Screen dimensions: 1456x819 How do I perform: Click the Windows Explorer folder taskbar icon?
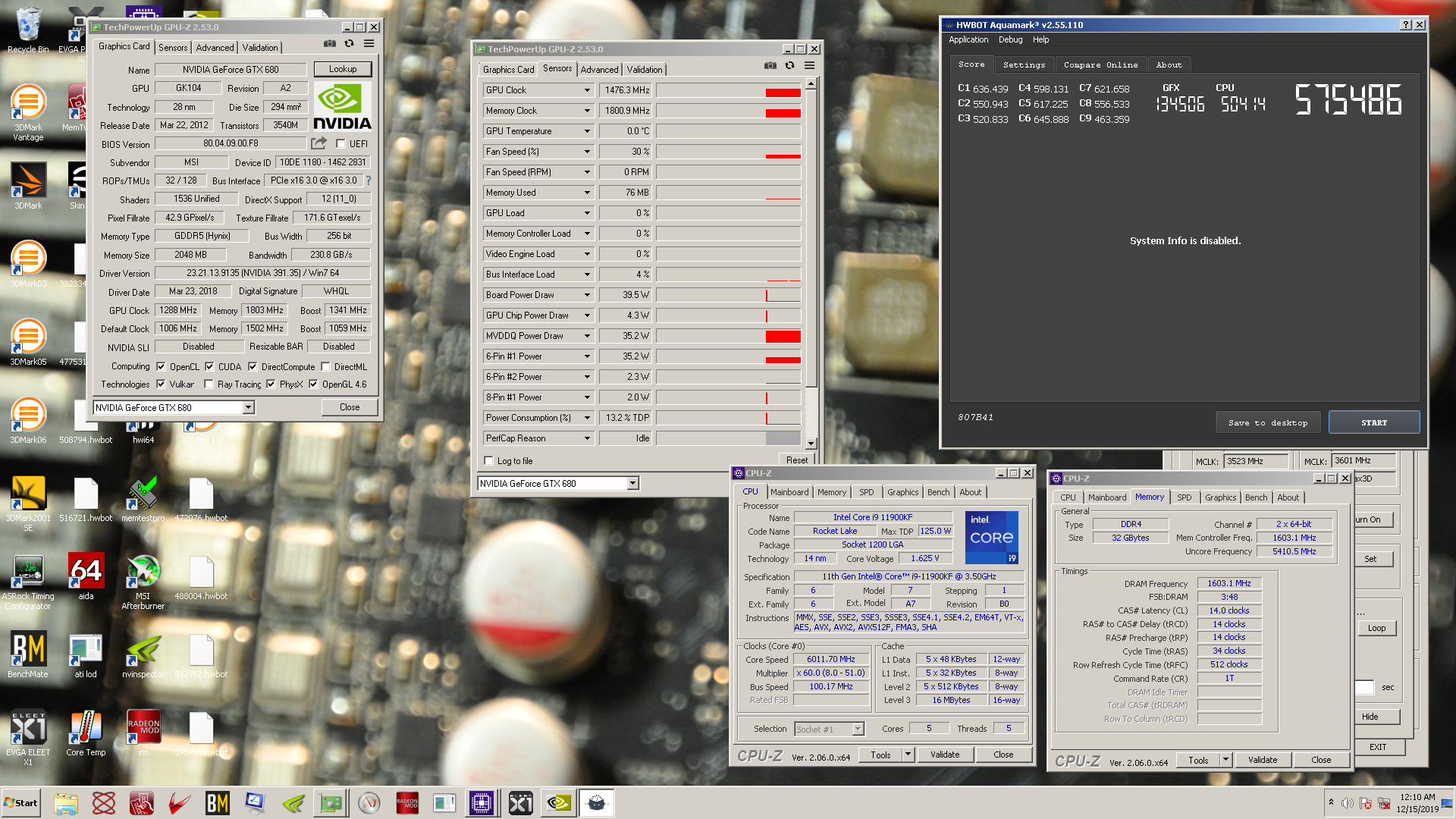click(66, 803)
